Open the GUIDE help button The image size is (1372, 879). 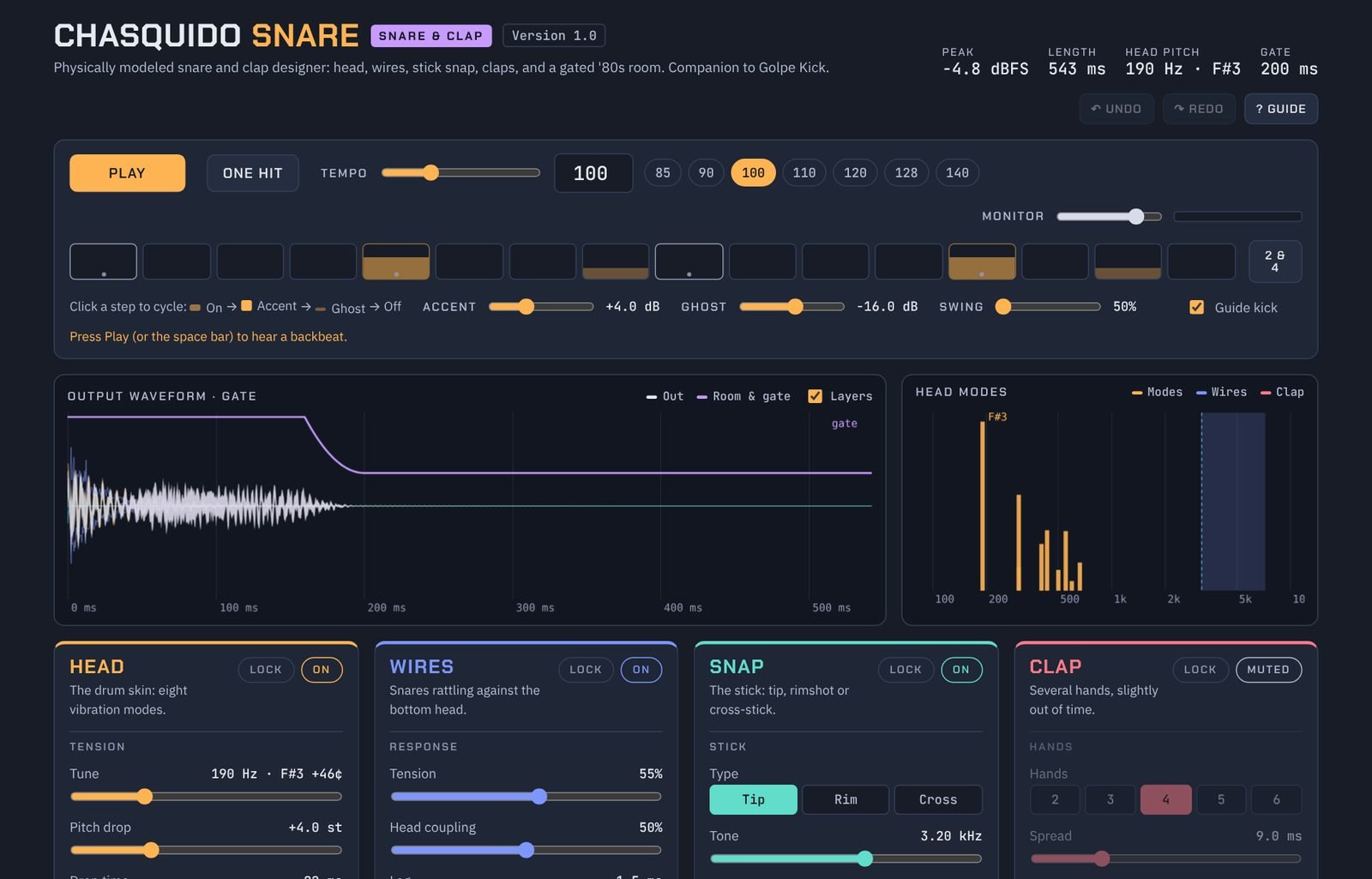point(1280,109)
